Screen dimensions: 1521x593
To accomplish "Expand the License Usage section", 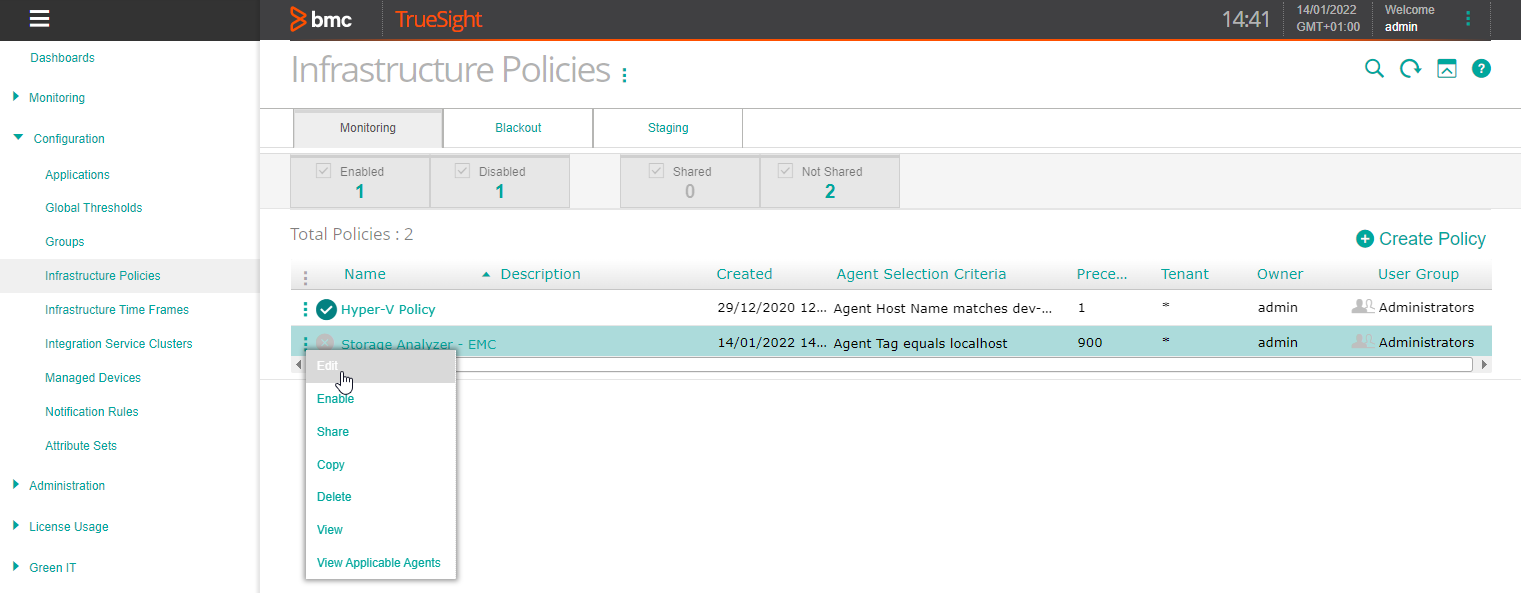I will (14, 526).
